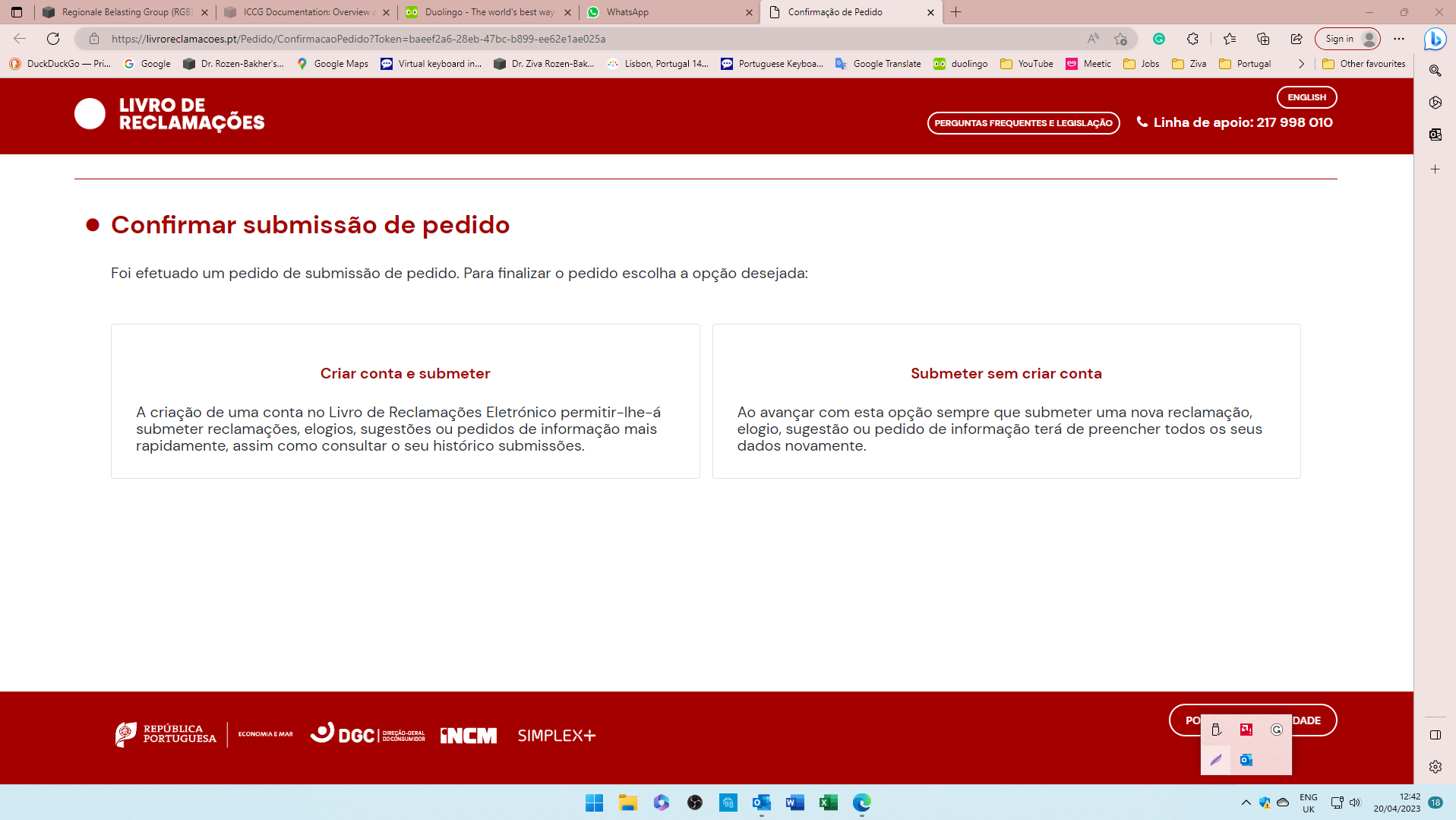This screenshot has width=1456, height=820.
Task: Open the Extensions puzzle-piece icon
Action: coord(1192,39)
